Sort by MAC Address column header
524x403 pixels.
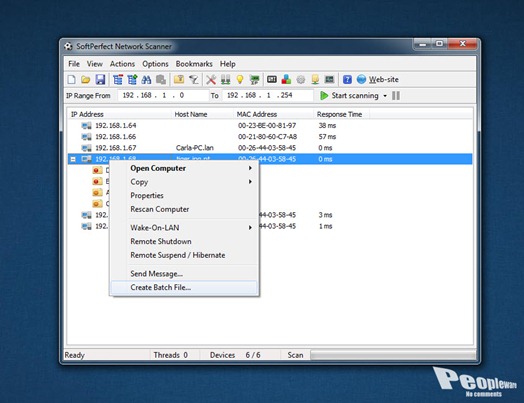tap(274, 114)
